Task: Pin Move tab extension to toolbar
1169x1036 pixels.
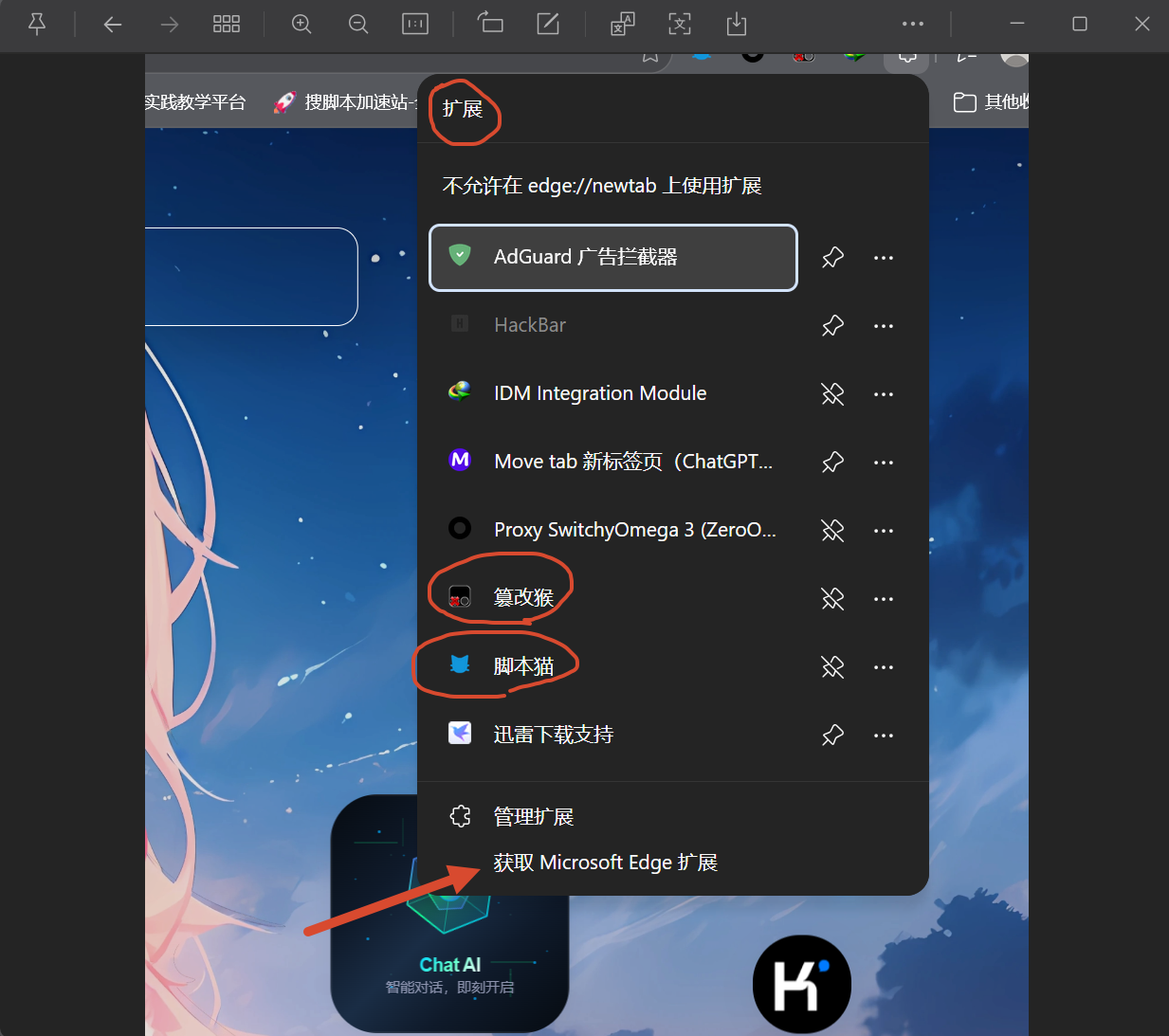Action: pos(832,463)
